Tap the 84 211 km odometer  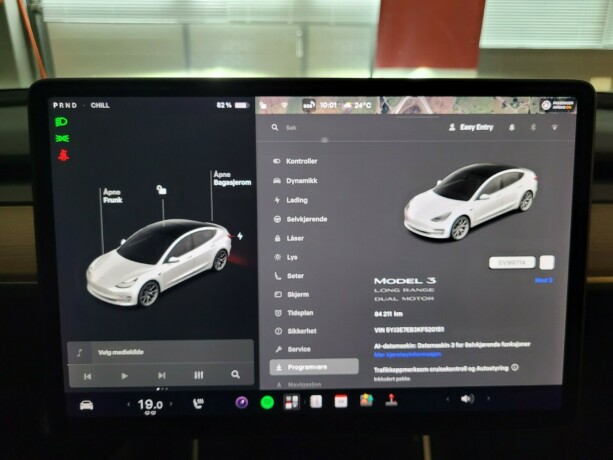[388, 314]
